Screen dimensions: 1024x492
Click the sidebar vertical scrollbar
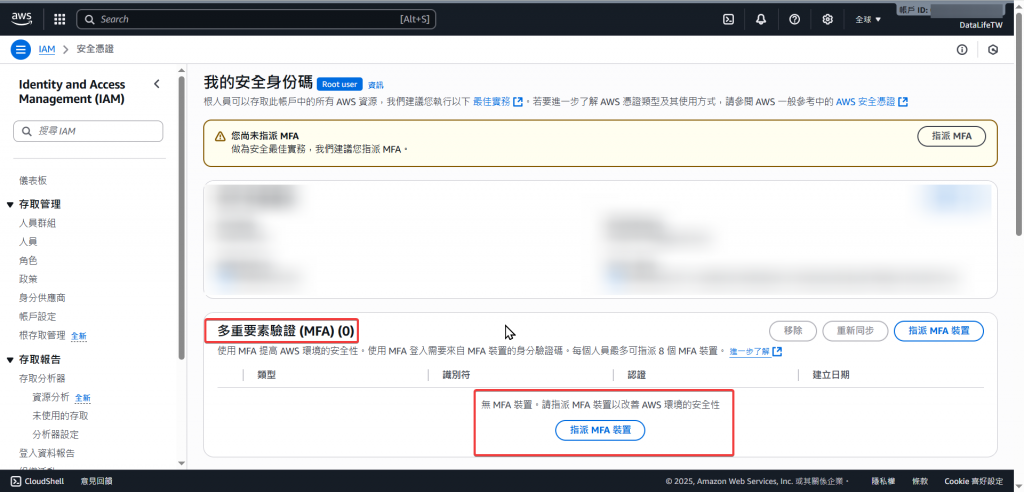[182, 218]
